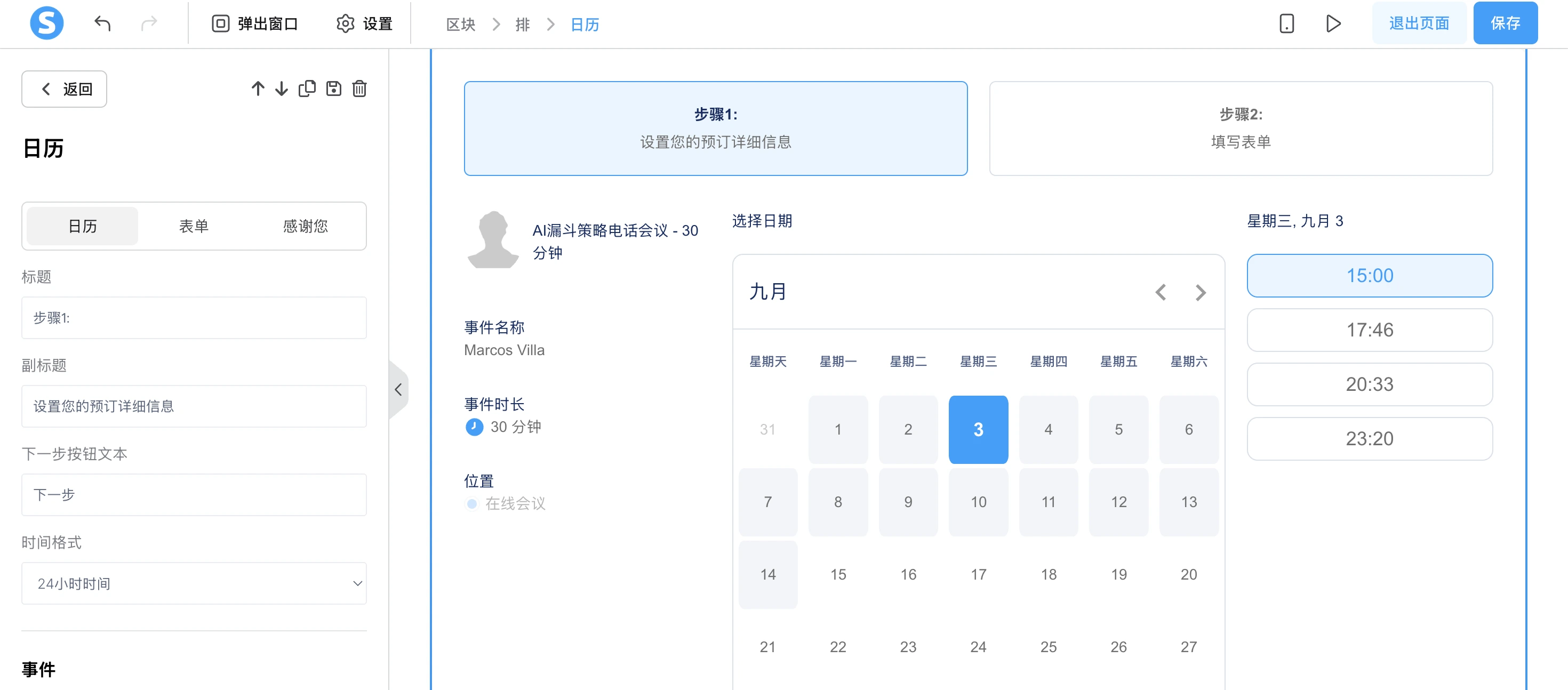Switch to the 感谢您 tab
Viewport: 1568px width, 690px height.
[305, 226]
